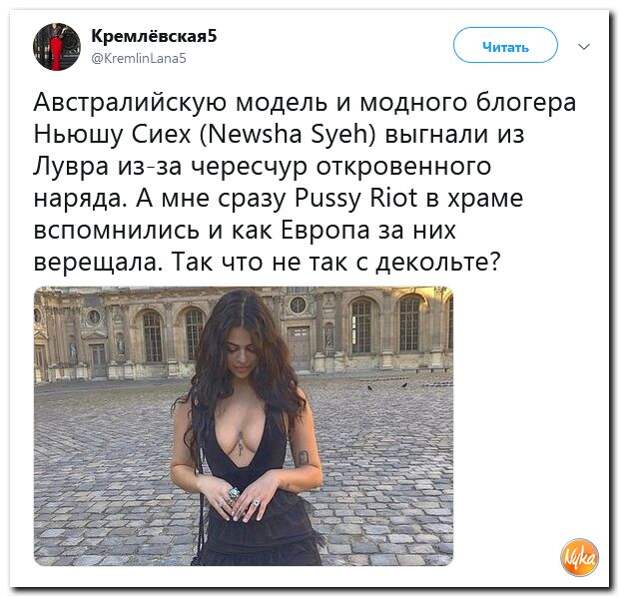Click the wooden door behind the woman

299,349
